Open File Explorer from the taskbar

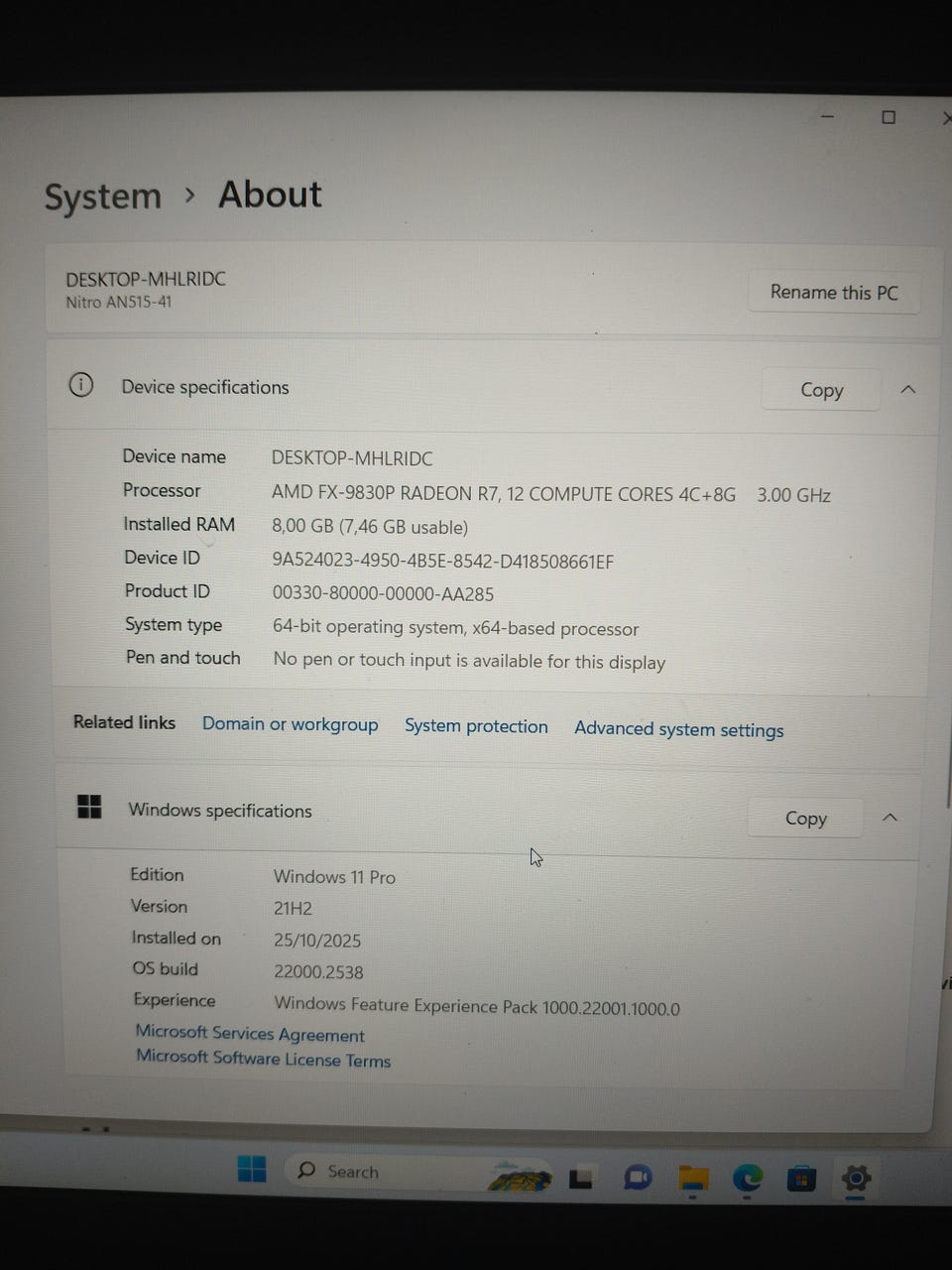[693, 1178]
